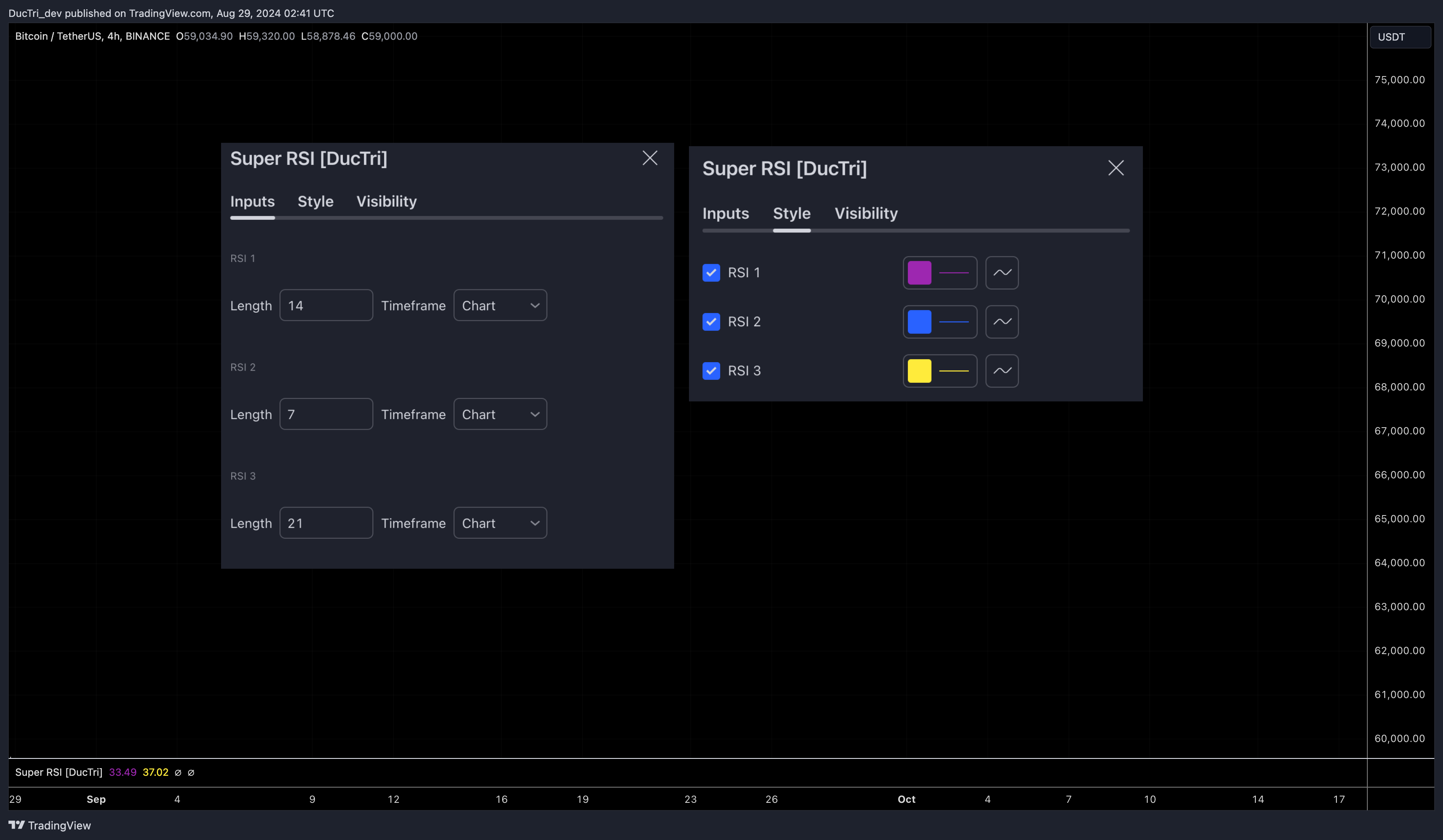Viewport: 1443px width, 840px height.
Task: Click RSI 2 Length field showing 7
Action: [326, 414]
